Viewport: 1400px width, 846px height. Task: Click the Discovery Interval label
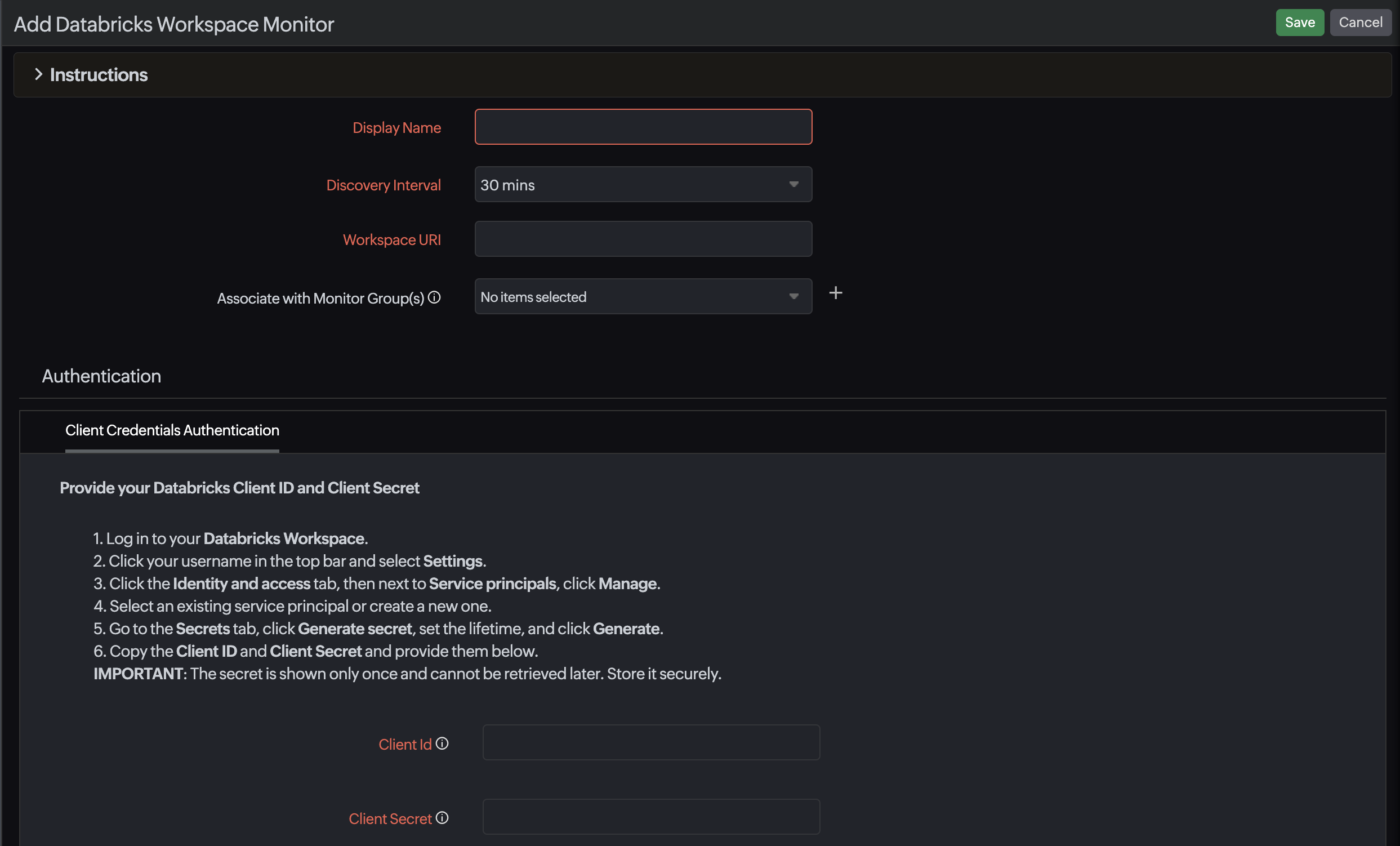click(x=384, y=185)
